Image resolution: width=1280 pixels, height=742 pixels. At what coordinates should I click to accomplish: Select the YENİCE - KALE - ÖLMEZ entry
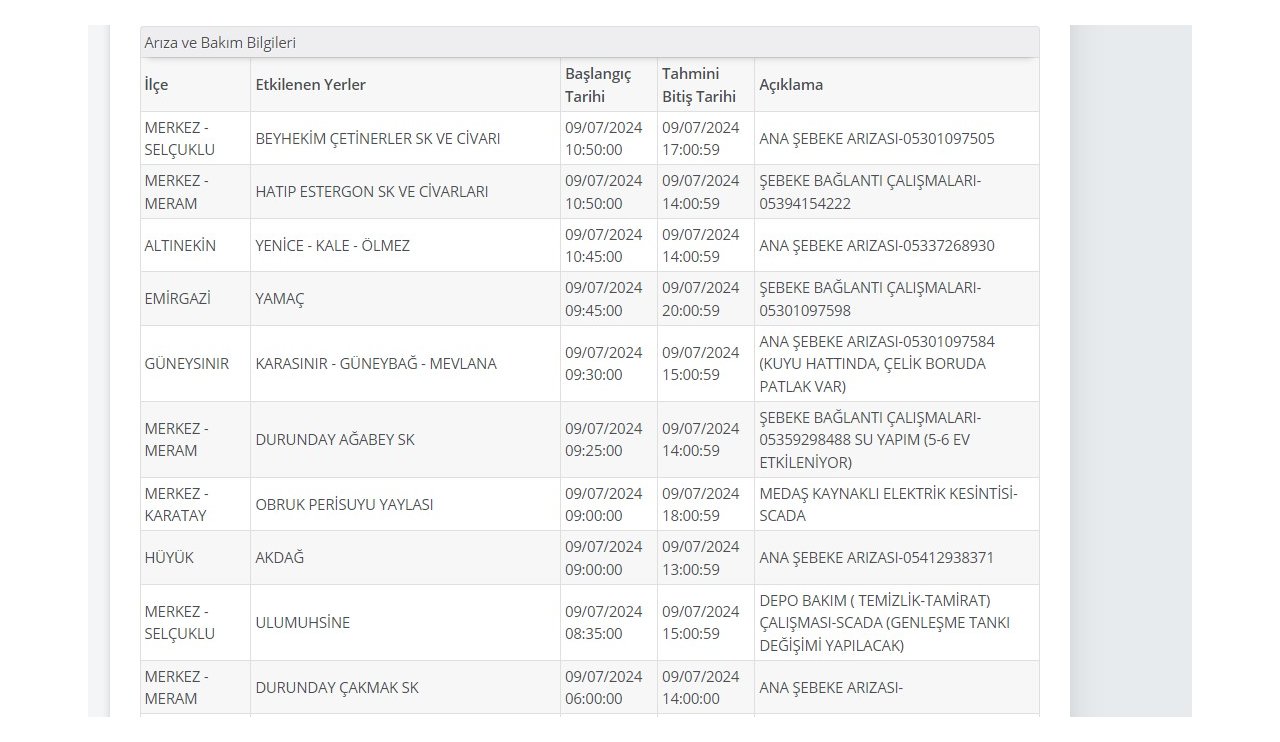(332, 246)
